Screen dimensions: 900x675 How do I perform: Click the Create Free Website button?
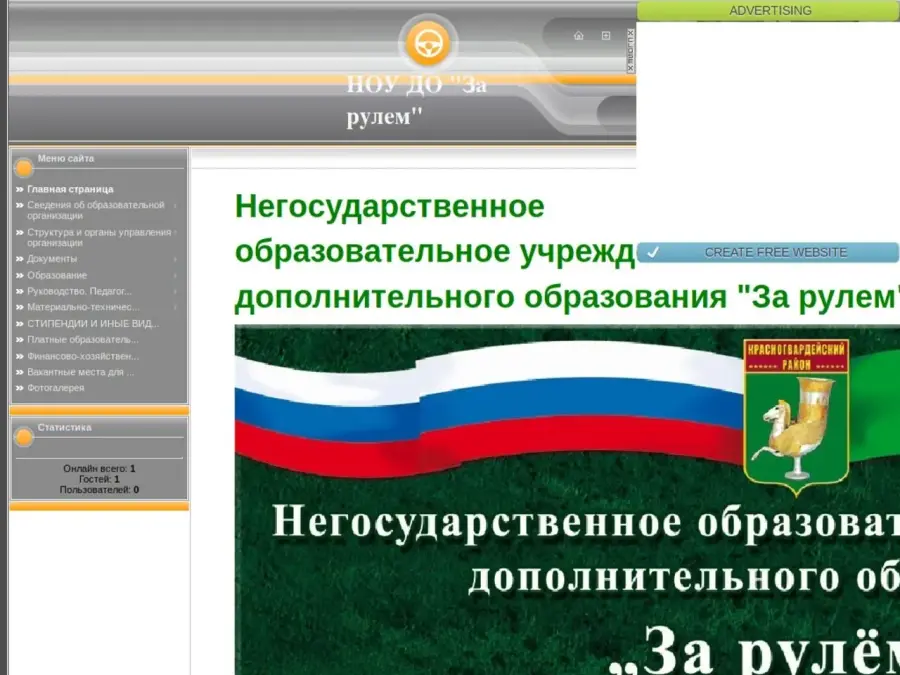pos(775,253)
